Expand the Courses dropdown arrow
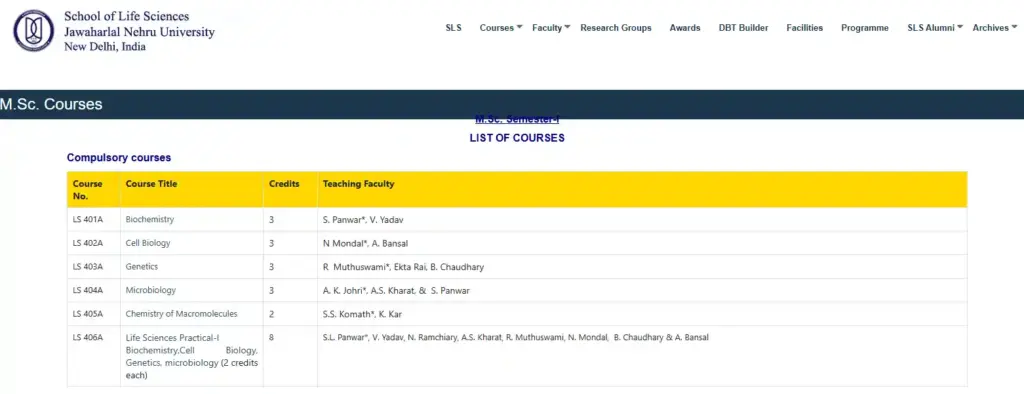 coord(519,27)
